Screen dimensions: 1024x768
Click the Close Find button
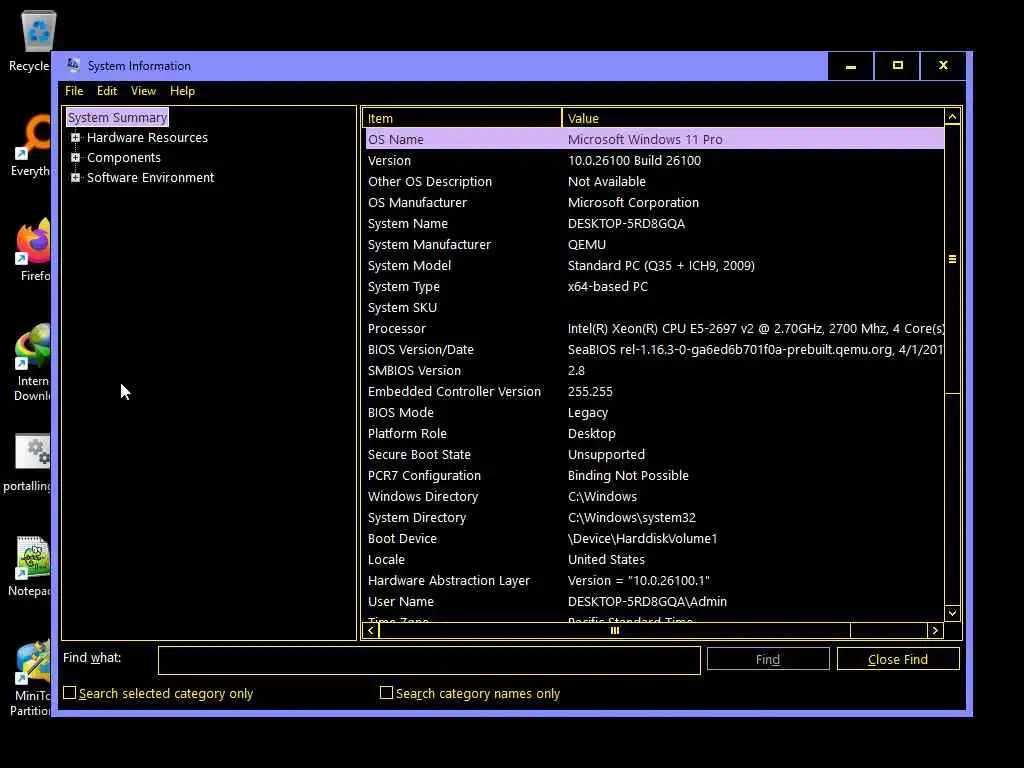tap(898, 659)
